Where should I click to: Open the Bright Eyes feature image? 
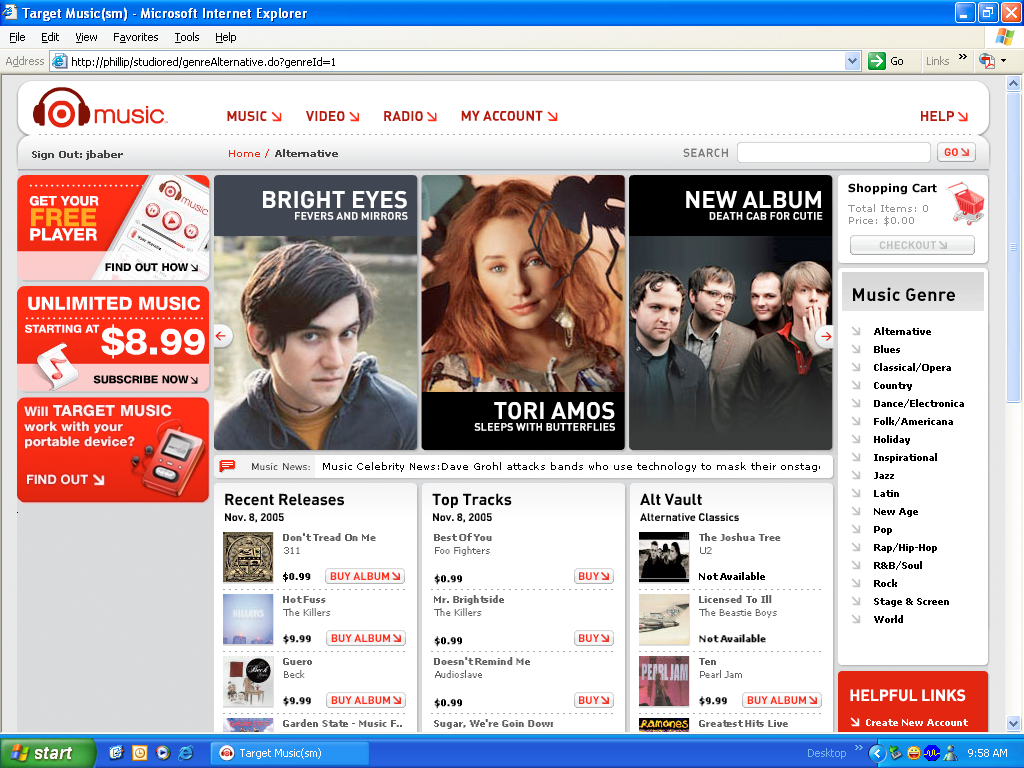click(x=315, y=312)
